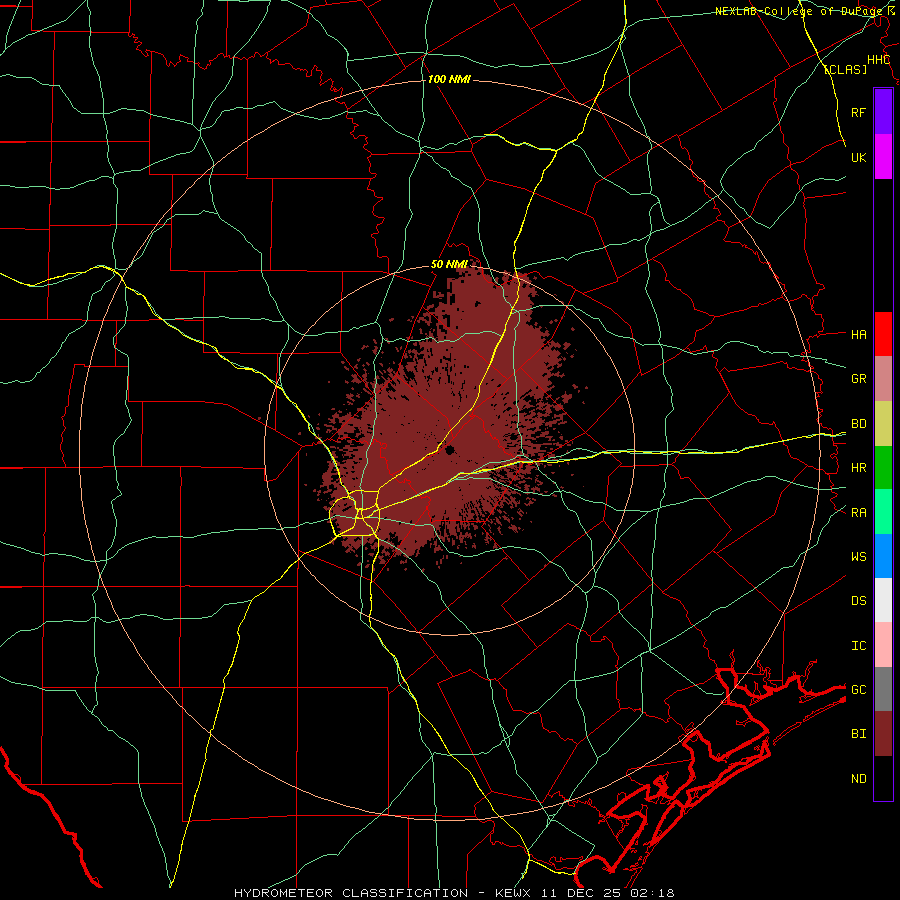Select the DS white legend swatch

pos(883,600)
